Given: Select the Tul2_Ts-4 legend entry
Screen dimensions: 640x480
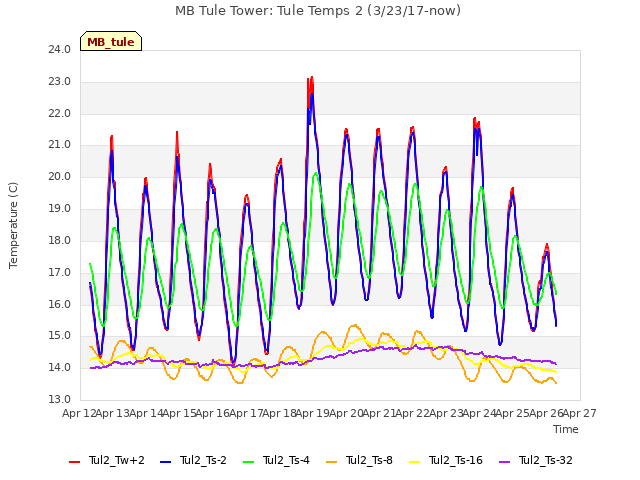Looking at the screenshot, I should [276, 461].
